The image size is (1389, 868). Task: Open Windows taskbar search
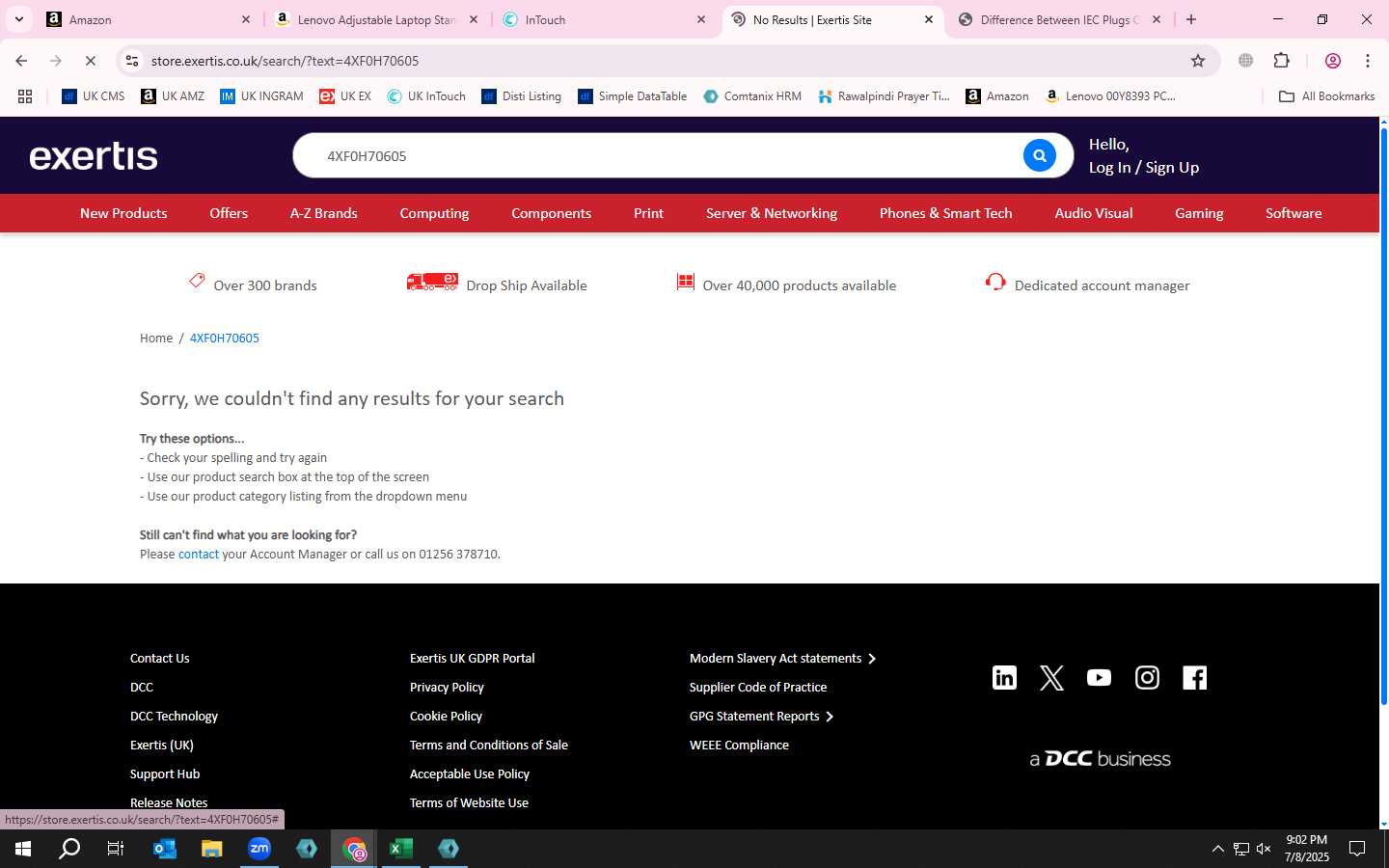[x=69, y=849]
